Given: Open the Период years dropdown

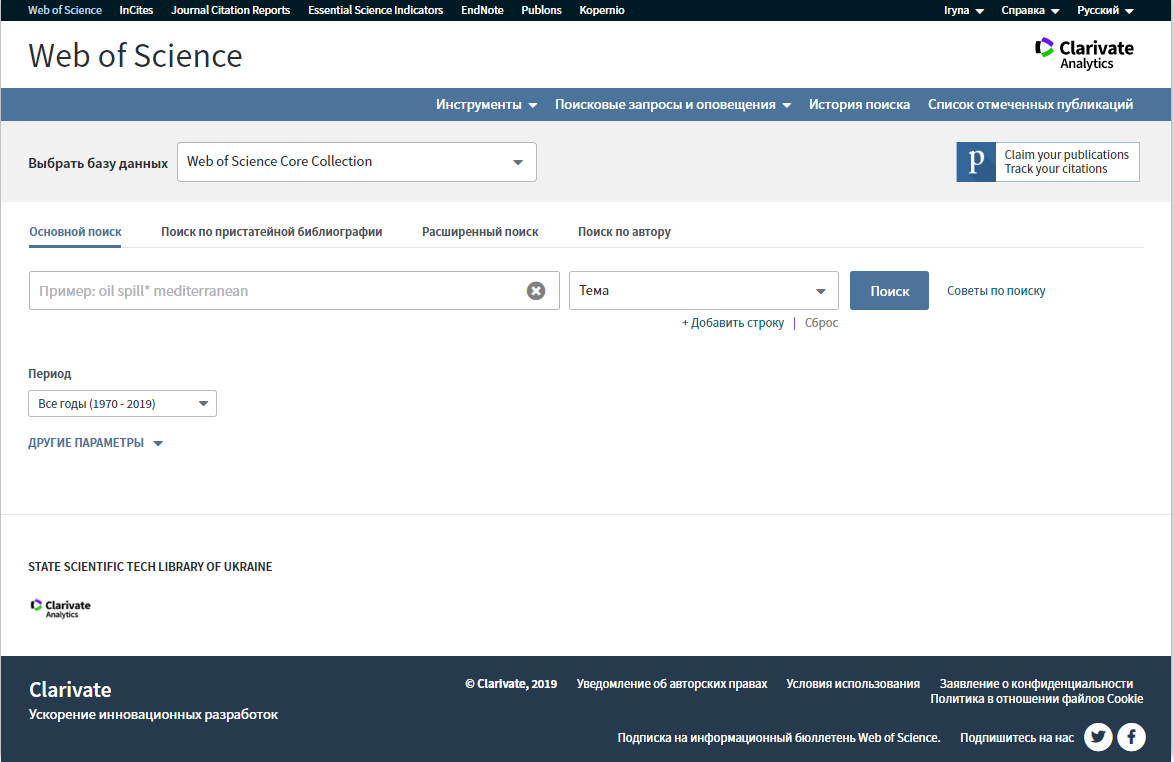Looking at the screenshot, I should point(122,404).
